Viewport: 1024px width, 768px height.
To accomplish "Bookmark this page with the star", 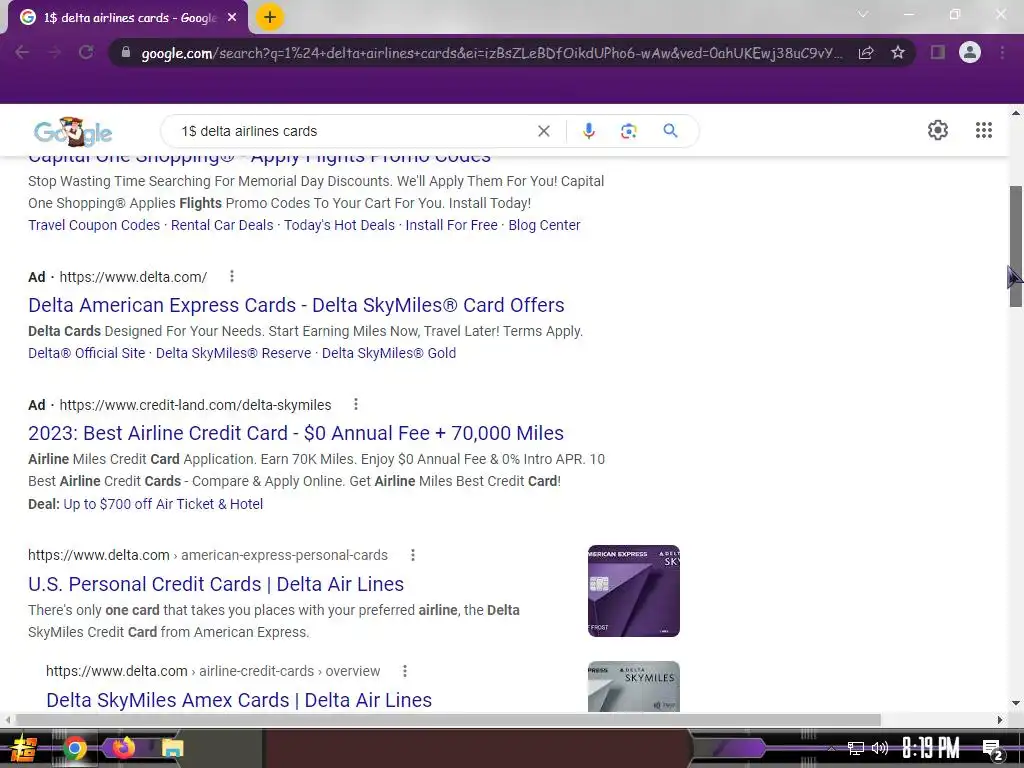I will pos(898,52).
